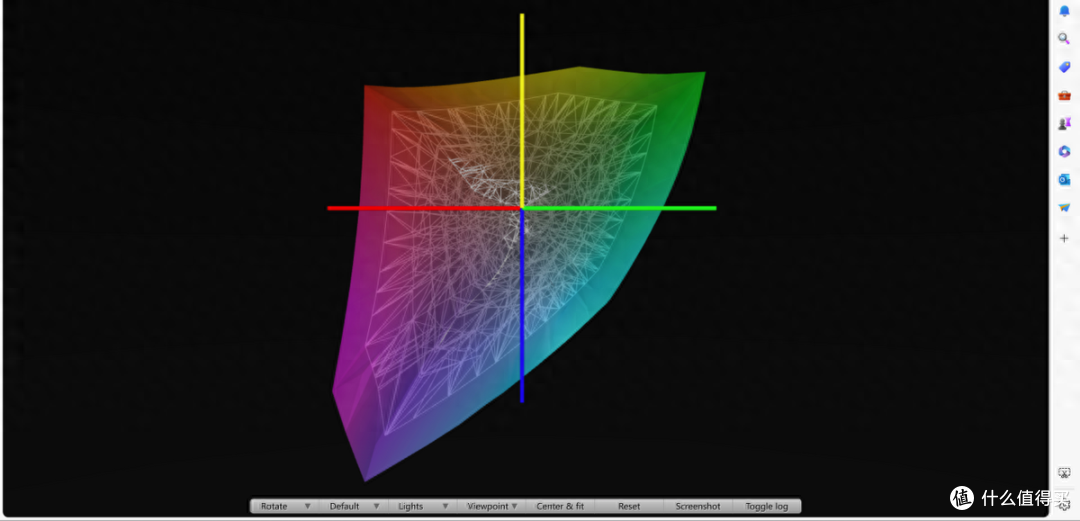Open the Outlook icon in the sidebar
Screen dimensions: 1080x521
coord(1064,180)
